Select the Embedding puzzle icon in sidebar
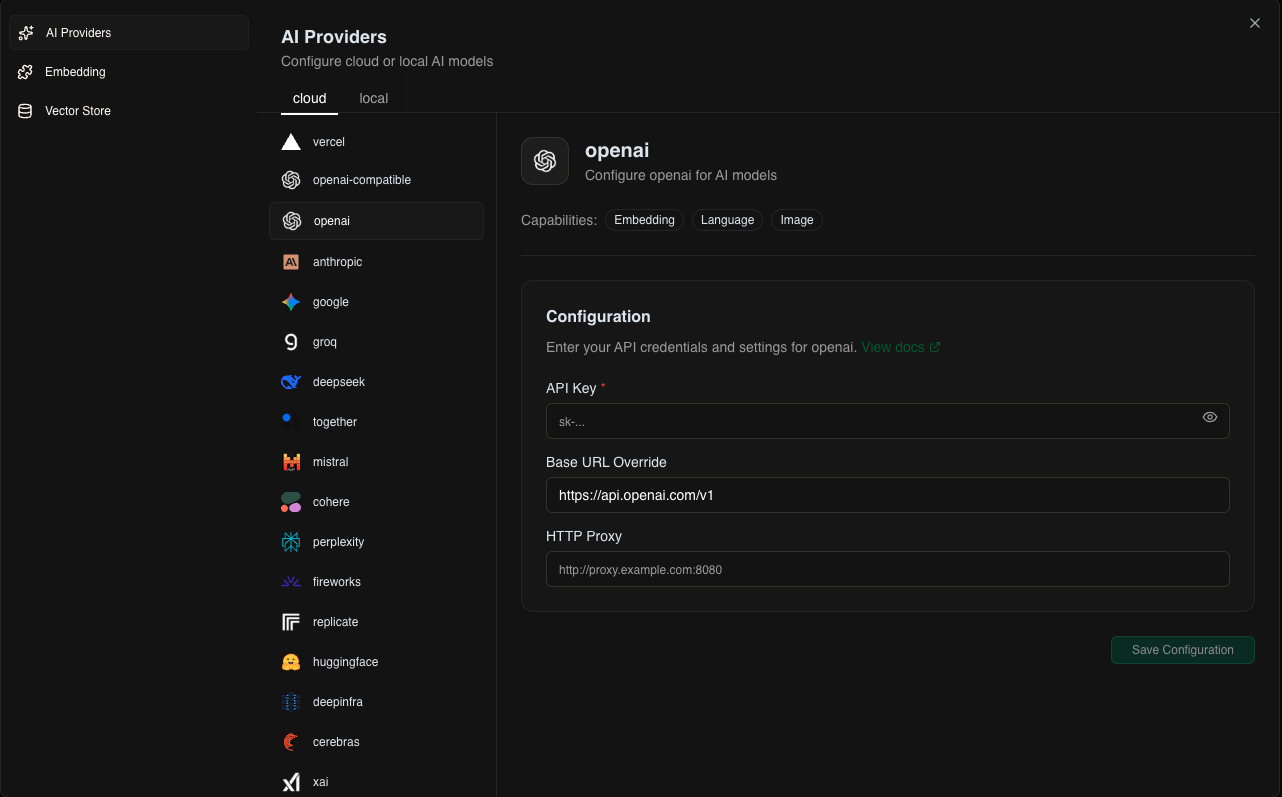 click(x=25, y=72)
